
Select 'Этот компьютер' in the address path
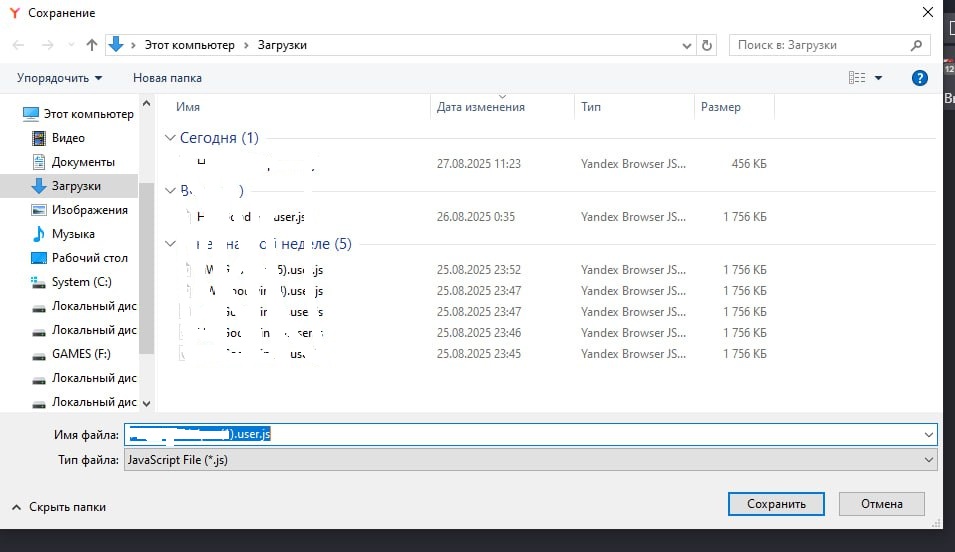189,45
